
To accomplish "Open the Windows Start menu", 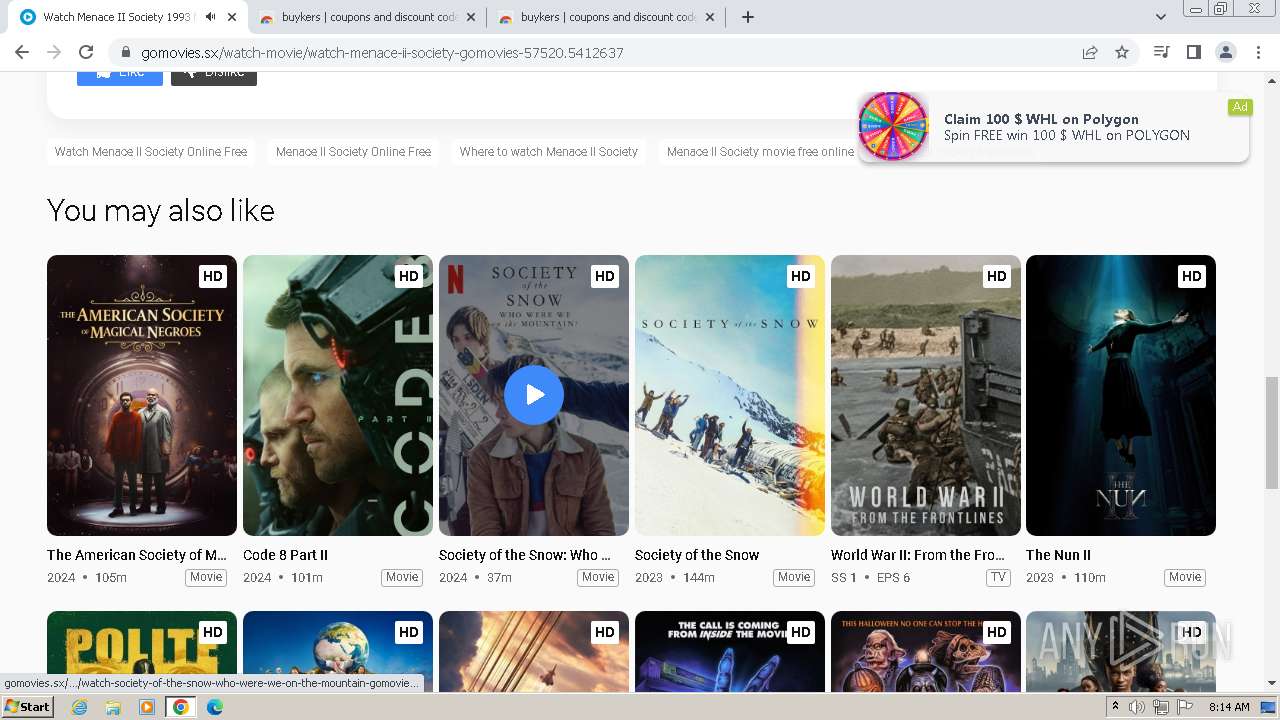I will coord(28,707).
